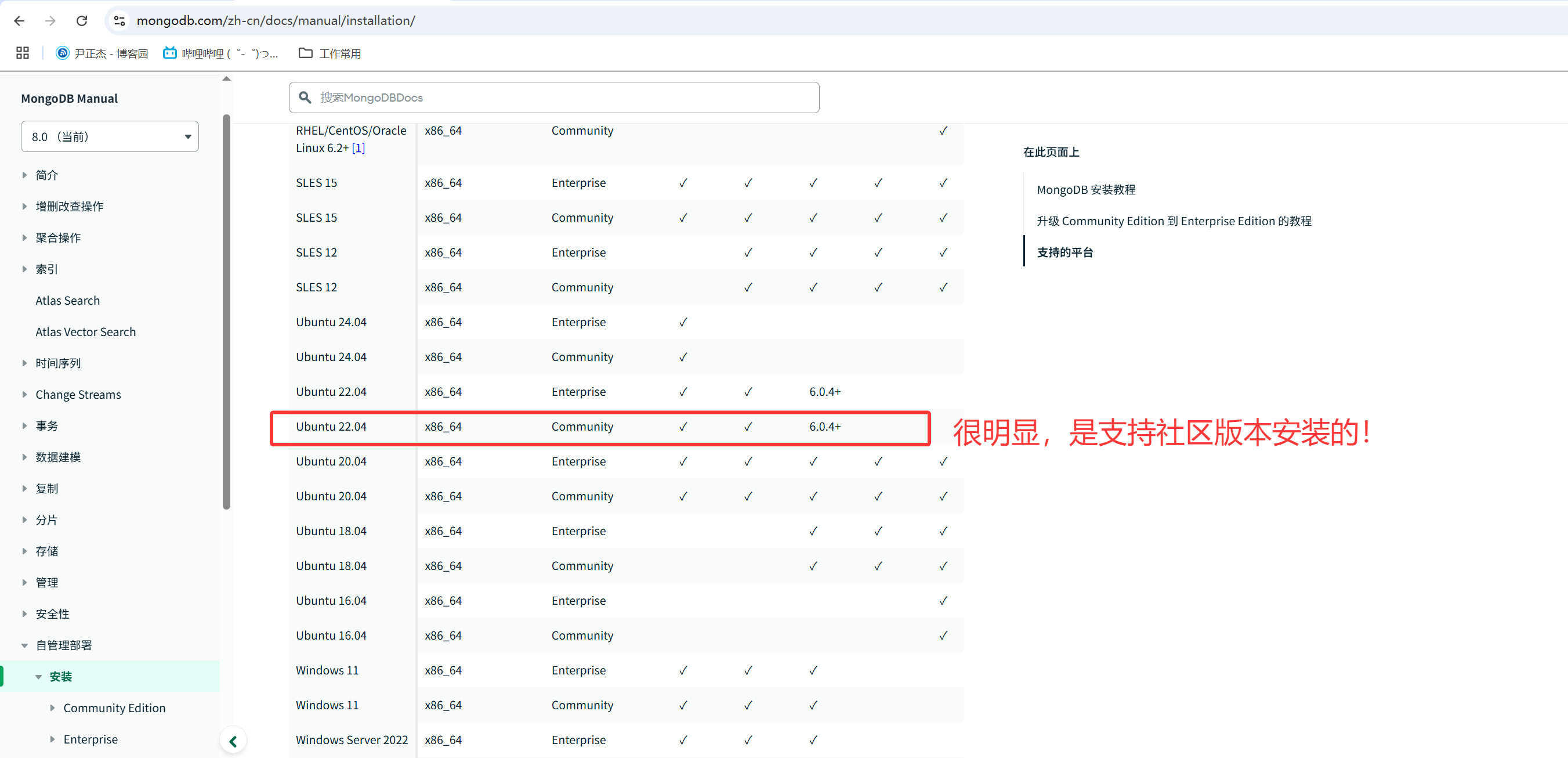1568x758 pixels.
Task: Open the 哔哩哔哩 bookmark
Action: click(x=220, y=53)
